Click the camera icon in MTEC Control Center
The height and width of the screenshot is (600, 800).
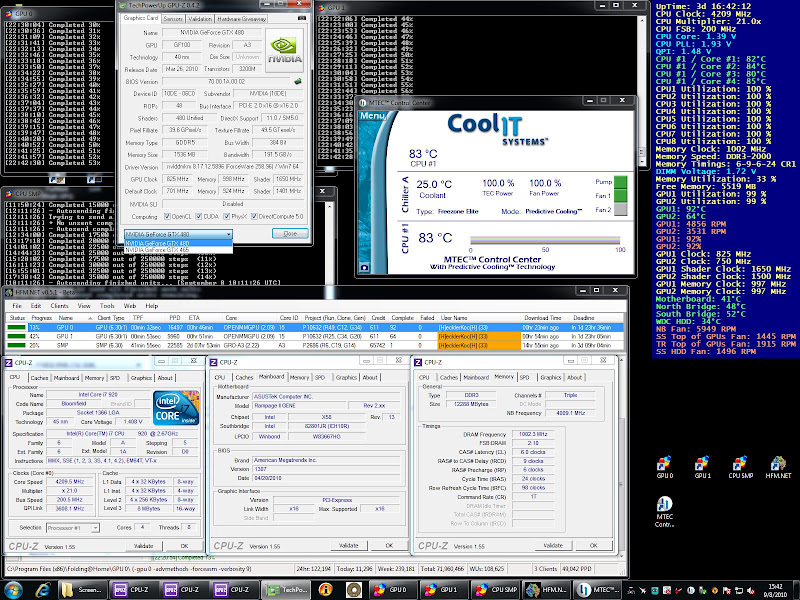[x=364, y=267]
